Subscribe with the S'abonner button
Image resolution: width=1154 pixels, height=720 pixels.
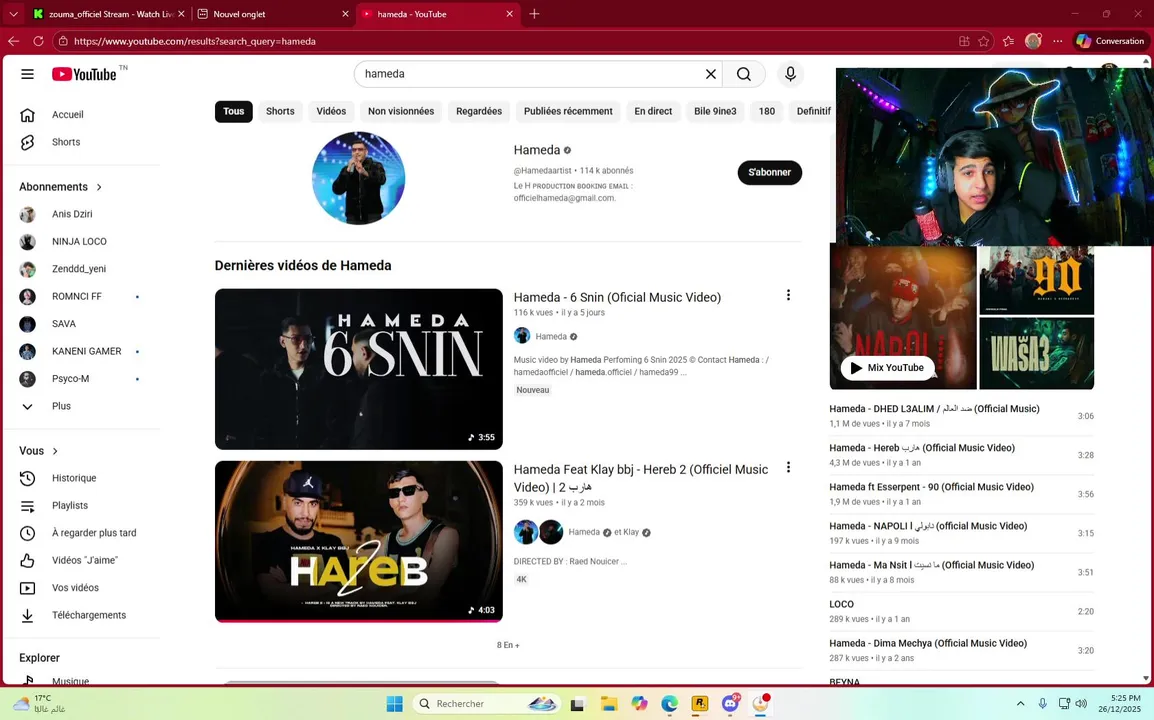[x=770, y=172]
